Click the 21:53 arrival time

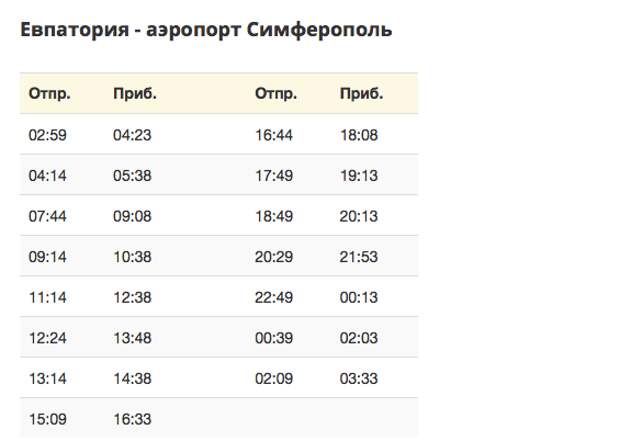pos(359,256)
